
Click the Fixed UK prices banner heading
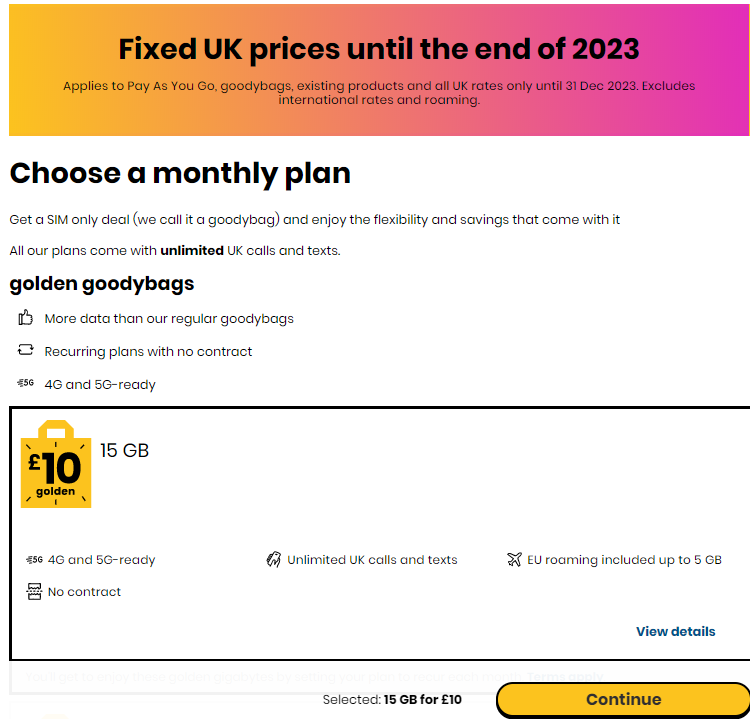pyautogui.click(x=379, y=48)
